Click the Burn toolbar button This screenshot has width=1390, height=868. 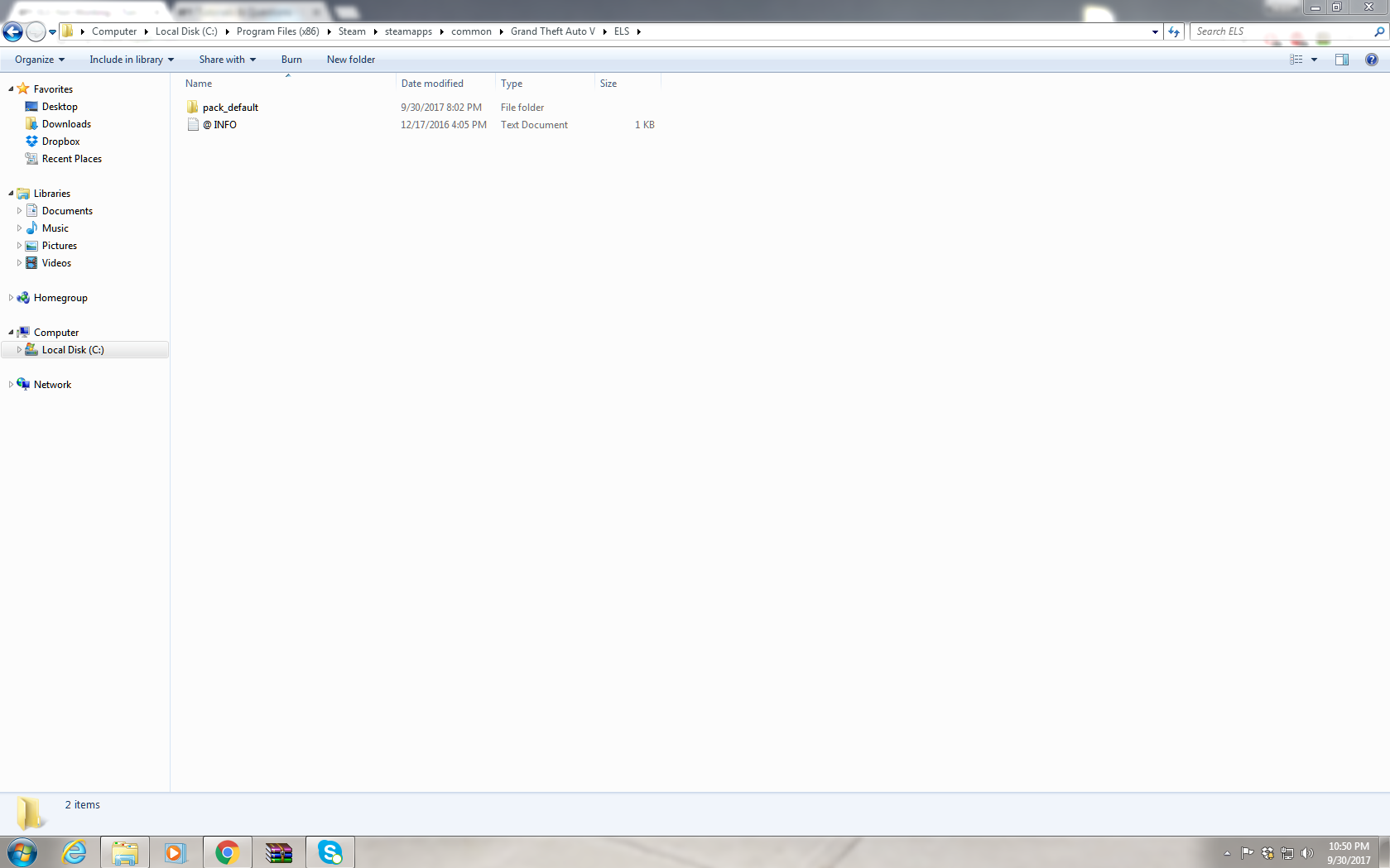pos(291,60)
